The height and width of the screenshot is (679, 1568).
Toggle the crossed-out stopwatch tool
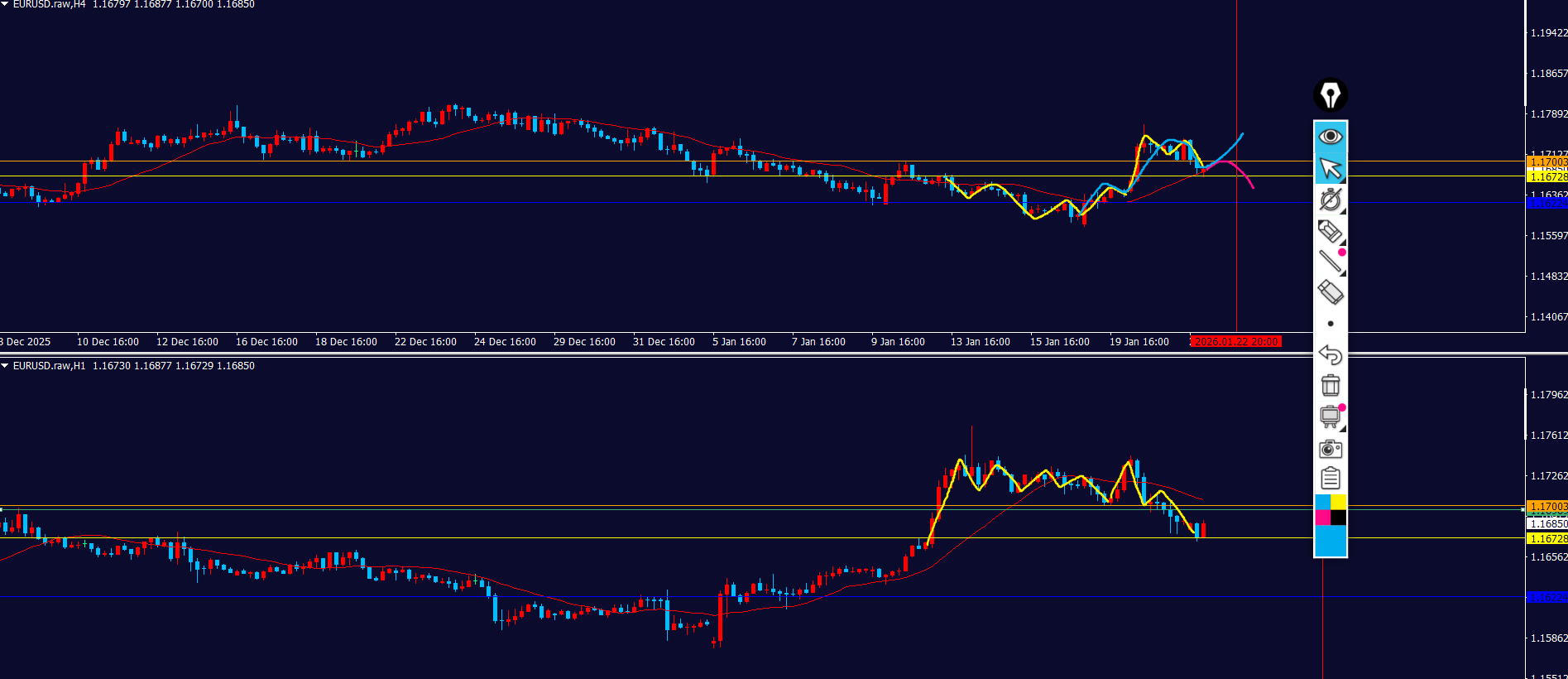tap(1330, 200)
